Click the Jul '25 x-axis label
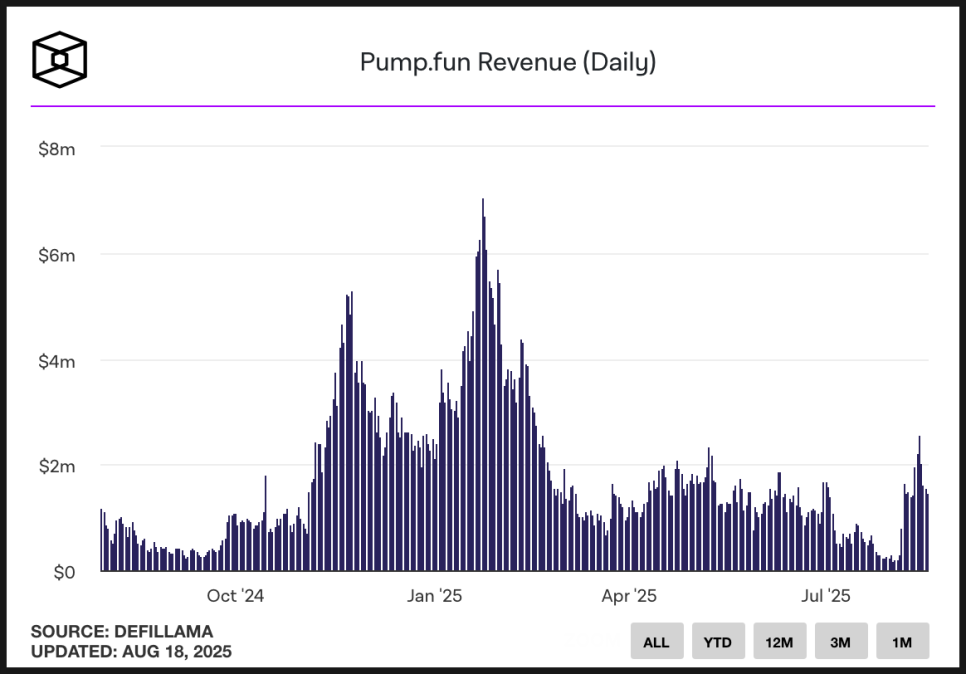 coord(826,596)
